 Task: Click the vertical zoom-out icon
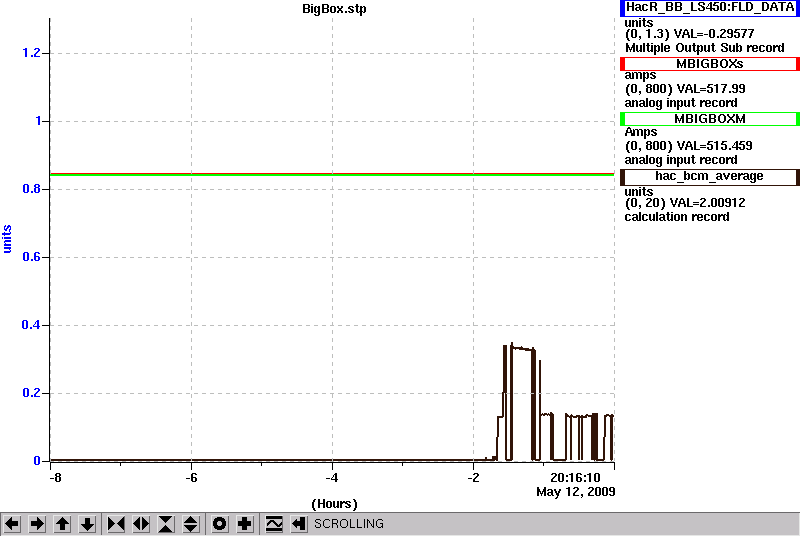(x=191, y=524)
